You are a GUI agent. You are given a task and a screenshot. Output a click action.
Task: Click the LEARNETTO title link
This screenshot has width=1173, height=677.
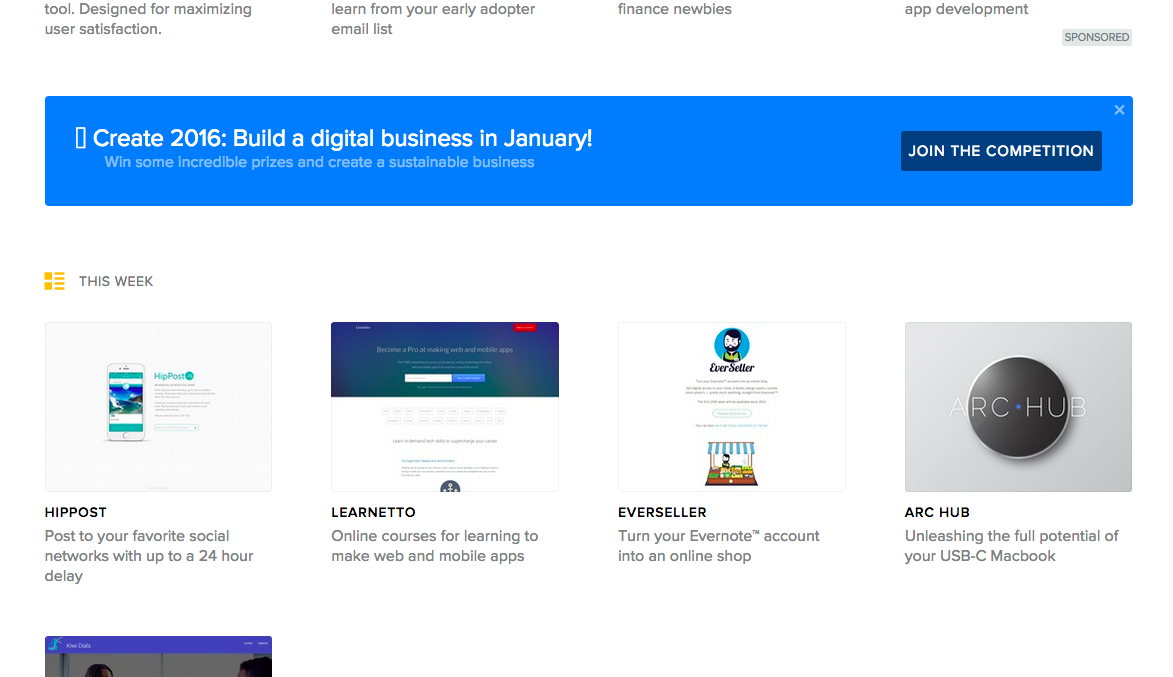[x=373, y=512]
